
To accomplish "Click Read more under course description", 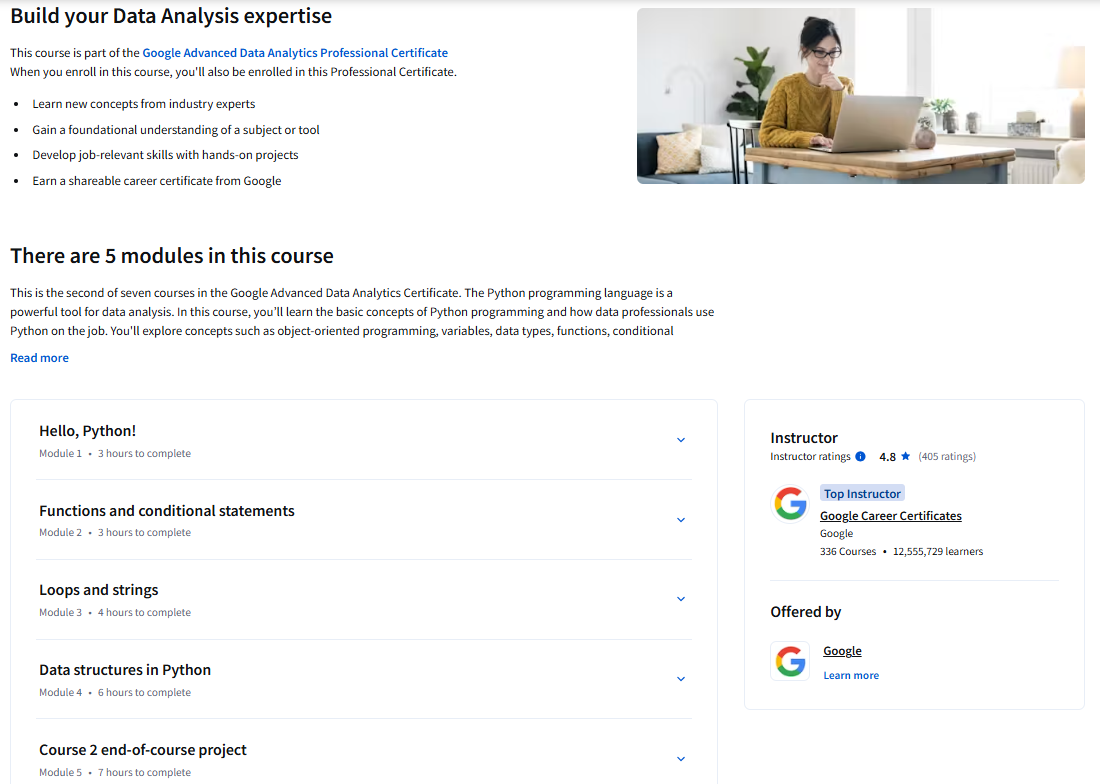I will coord(39,358).
